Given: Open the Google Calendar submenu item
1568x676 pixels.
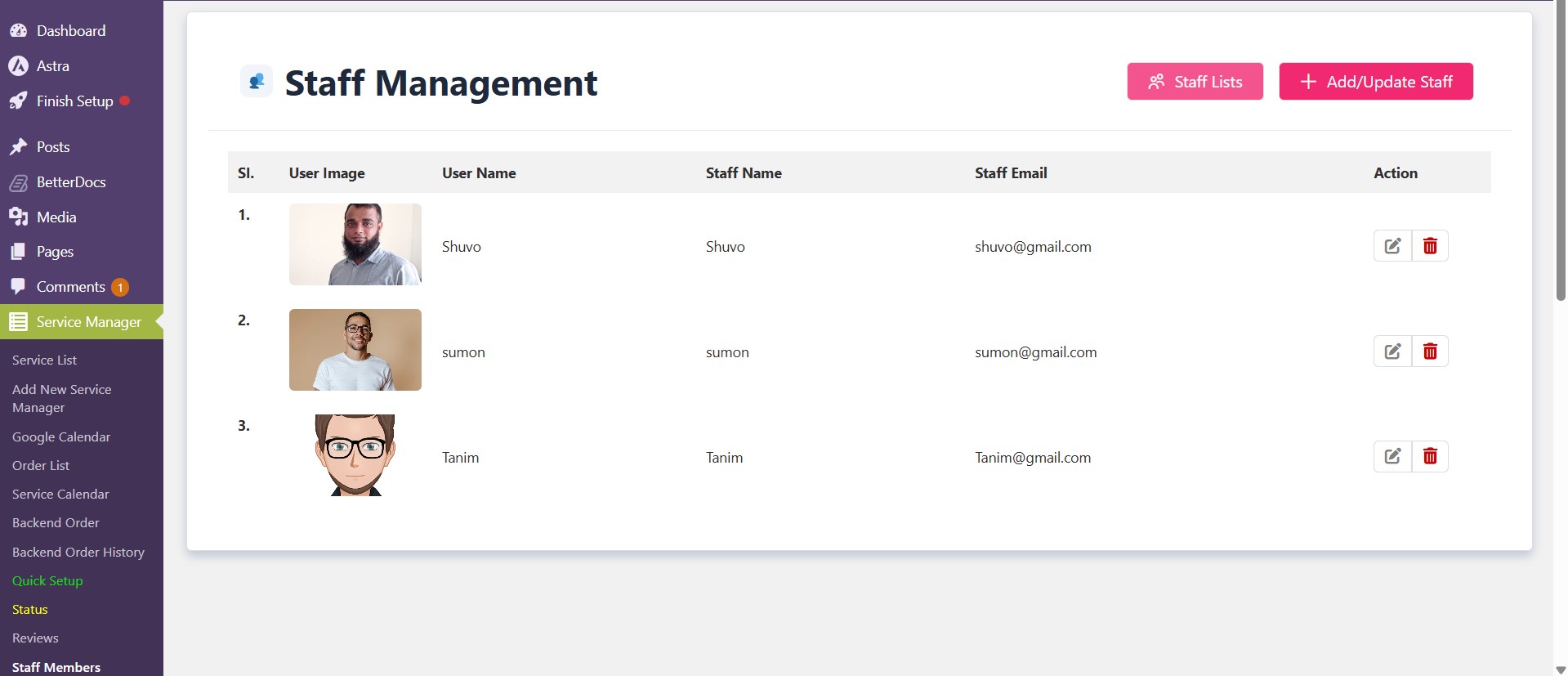Looking at the screenshot, I should 61,437.
